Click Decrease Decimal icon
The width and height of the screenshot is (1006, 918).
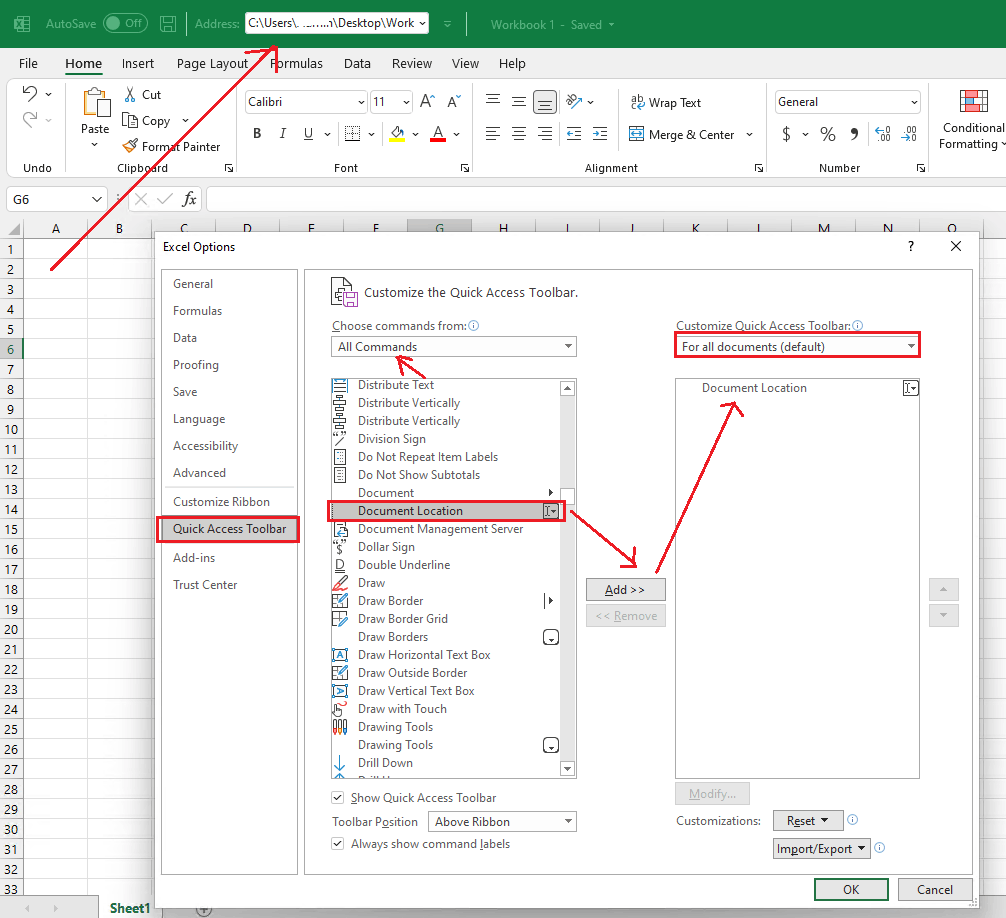coord(908,134)
